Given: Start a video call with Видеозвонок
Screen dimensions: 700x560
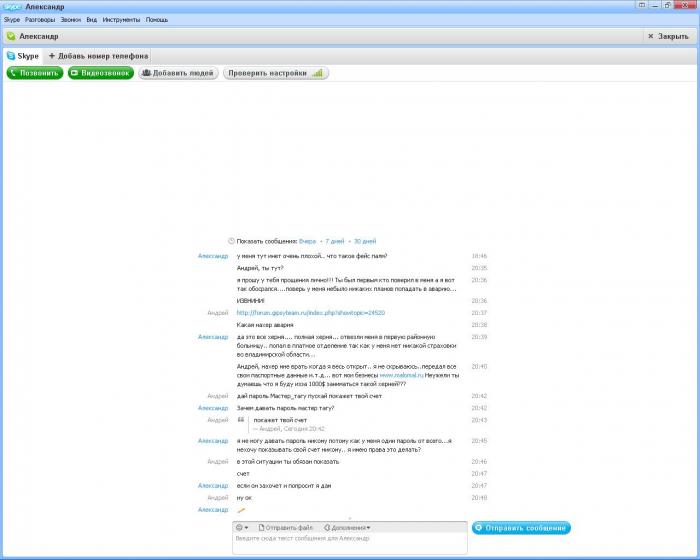Looking at the screenshot, I should (x=101, y=73).
